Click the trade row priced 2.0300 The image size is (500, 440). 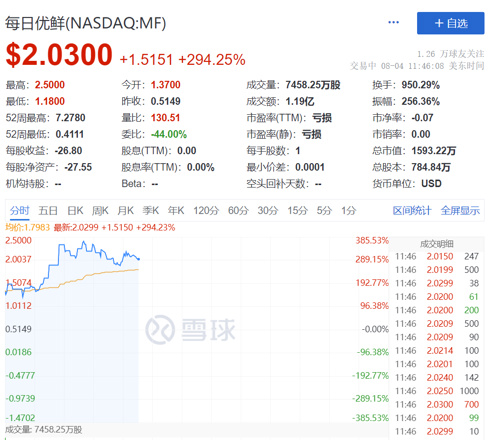point(437,405)
